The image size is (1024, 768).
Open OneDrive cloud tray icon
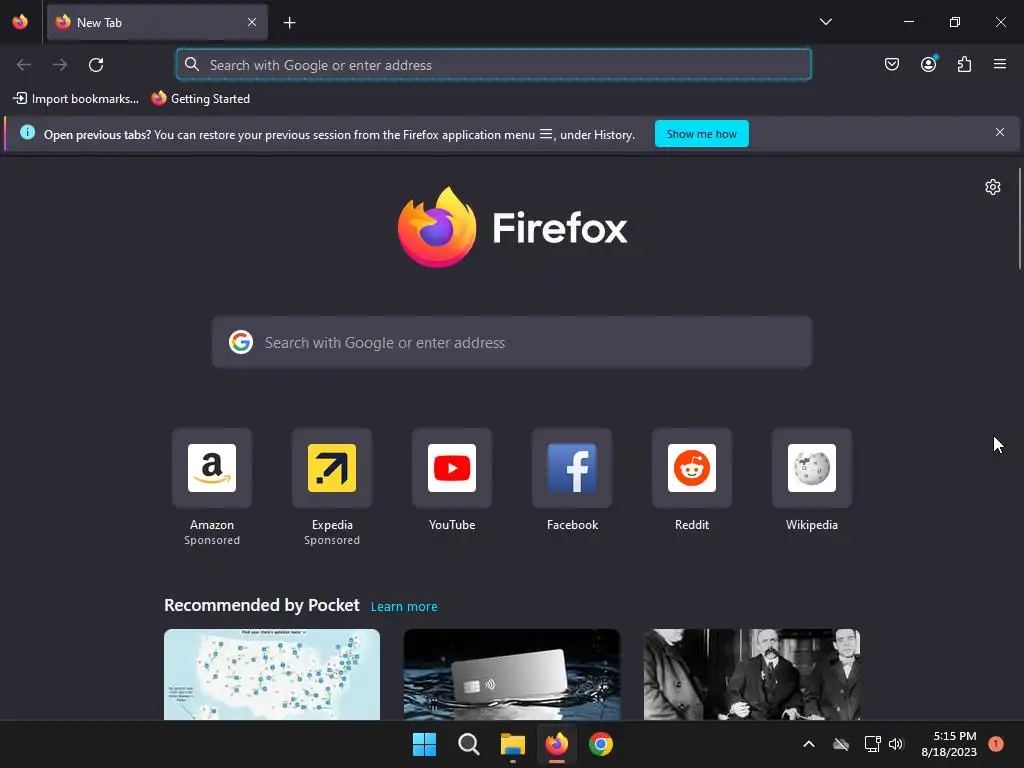coord(841,744)
